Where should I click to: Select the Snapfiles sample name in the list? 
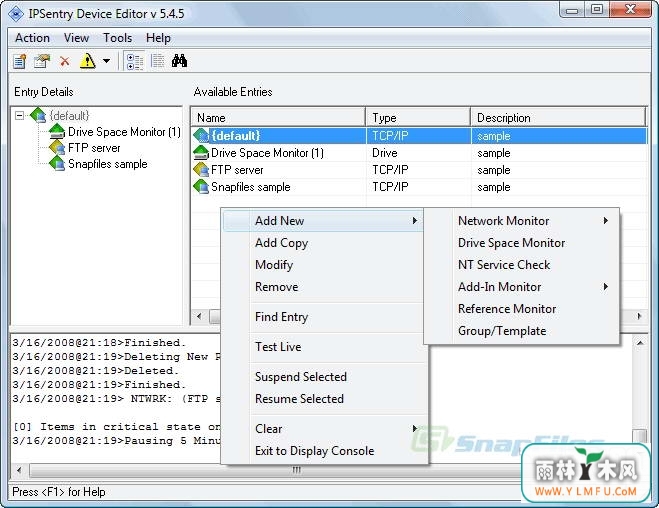[250, 187]
